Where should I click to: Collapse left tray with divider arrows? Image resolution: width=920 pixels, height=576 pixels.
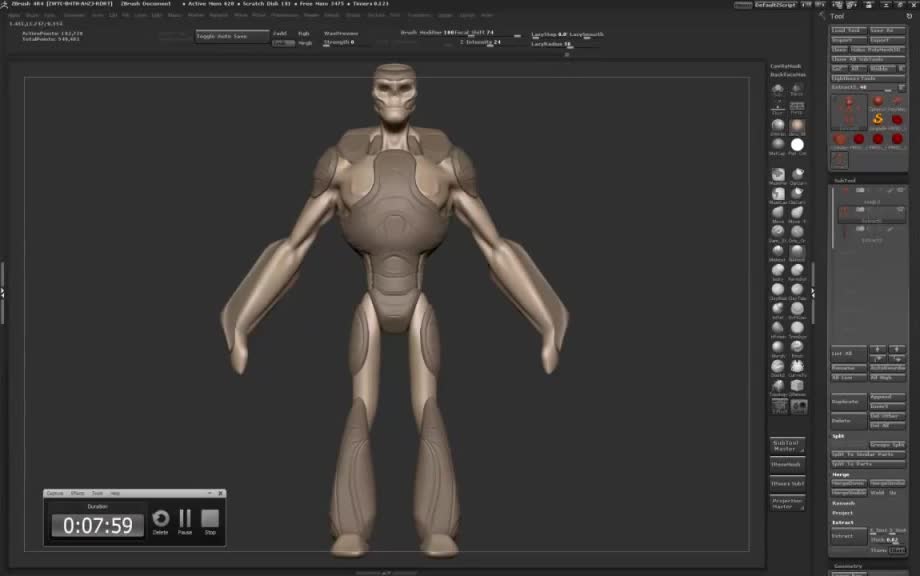tap(2, 292)
